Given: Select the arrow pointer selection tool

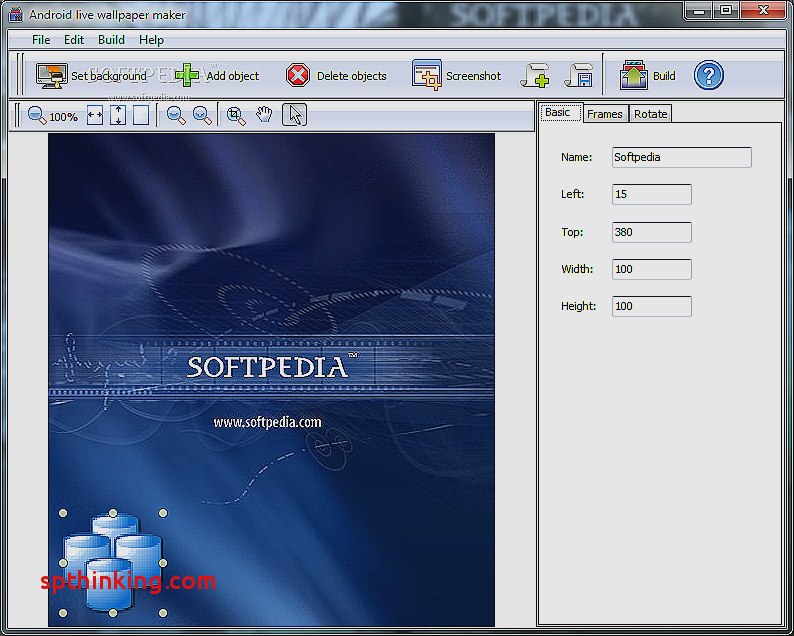Looking at the screenshot, I should 294,115.
